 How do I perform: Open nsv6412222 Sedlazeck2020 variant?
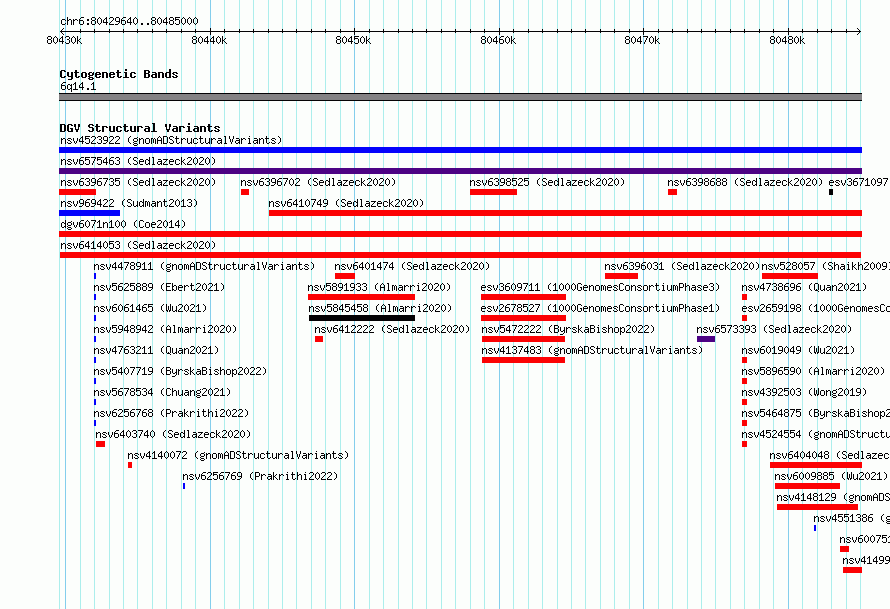click(392, 329)
